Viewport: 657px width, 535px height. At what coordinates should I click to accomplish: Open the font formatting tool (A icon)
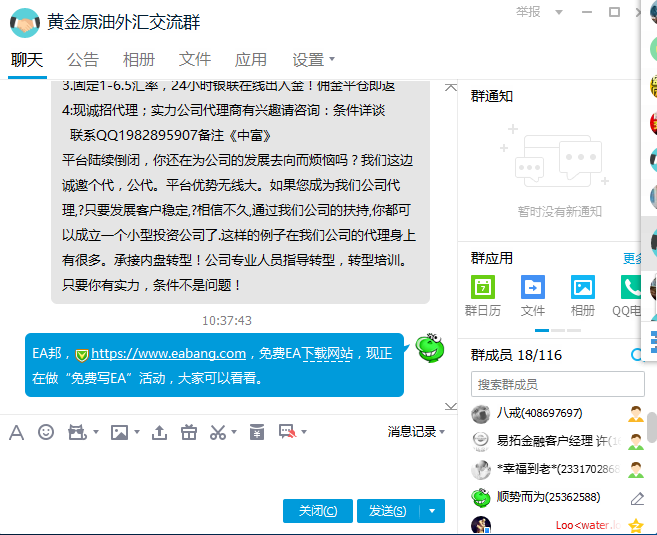[x=16, y=432]
